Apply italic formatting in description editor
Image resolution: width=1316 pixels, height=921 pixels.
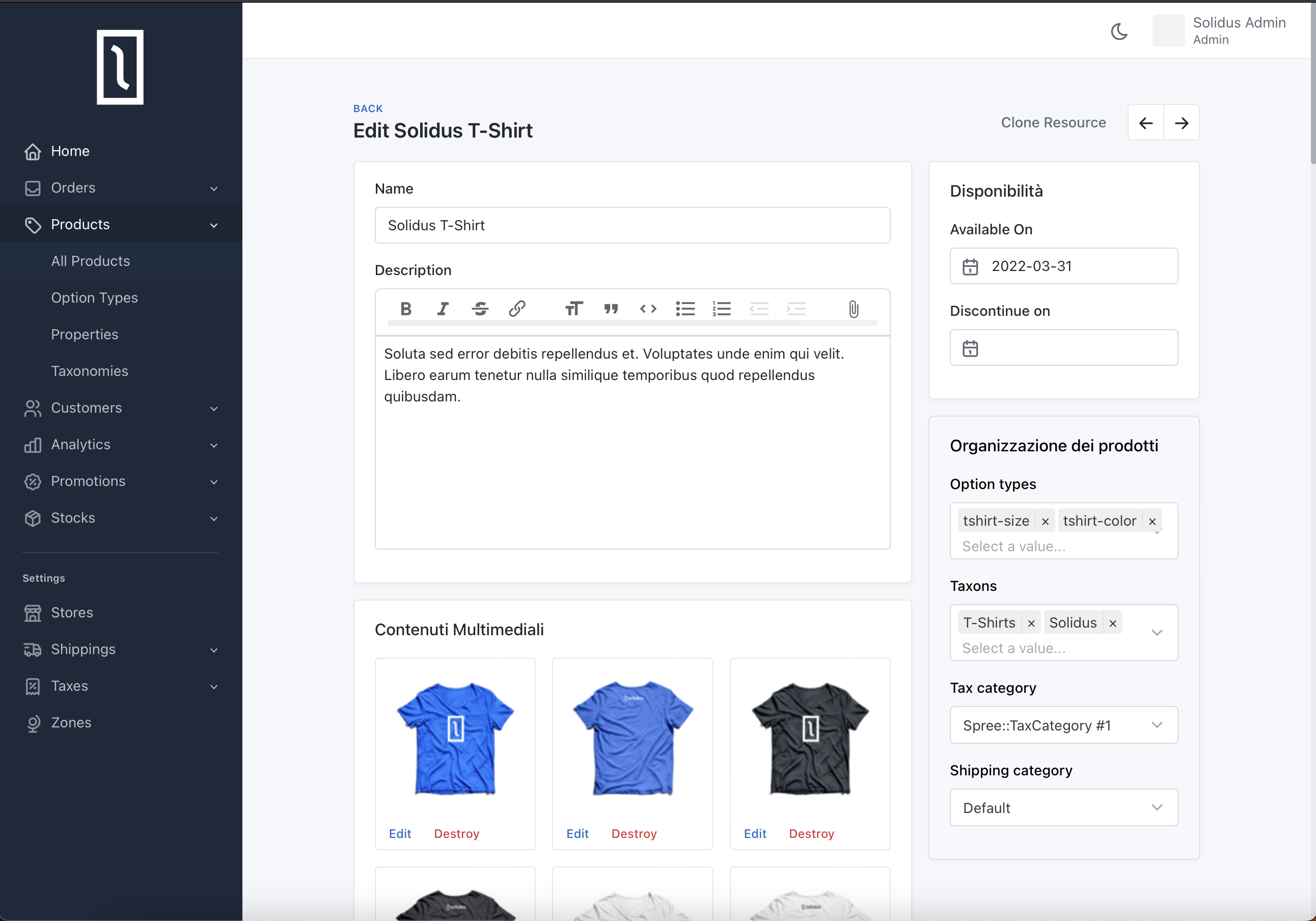pyautogui.click(x=443, y=309)
